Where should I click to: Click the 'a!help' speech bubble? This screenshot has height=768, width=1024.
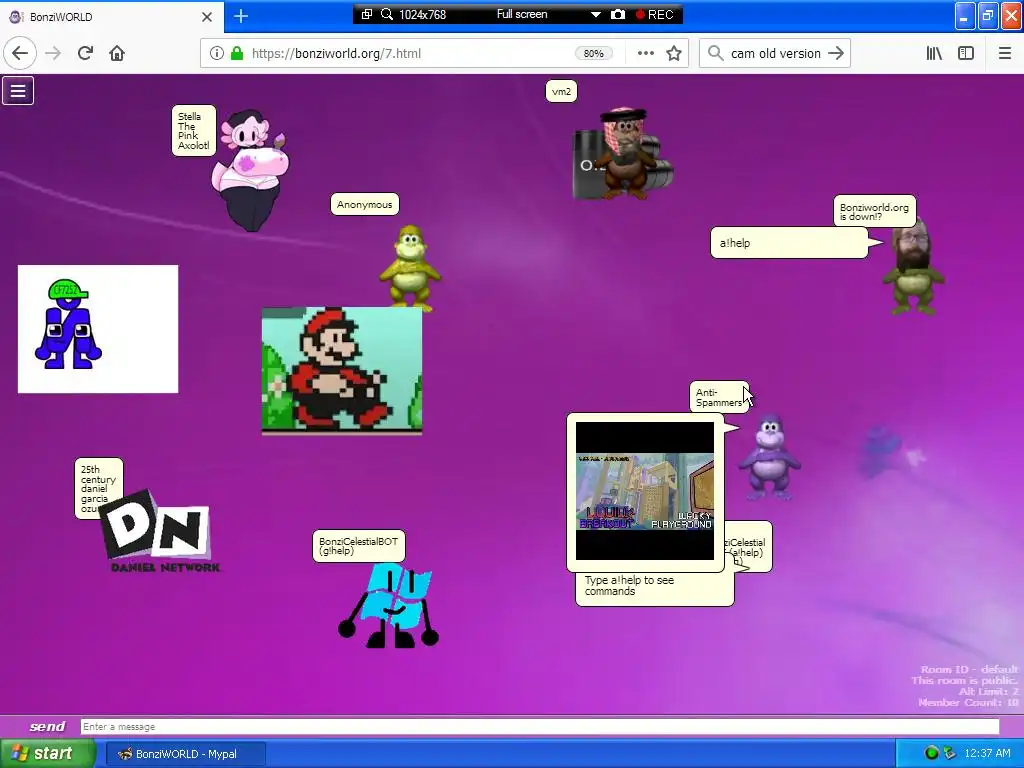[x=789, y=243]
